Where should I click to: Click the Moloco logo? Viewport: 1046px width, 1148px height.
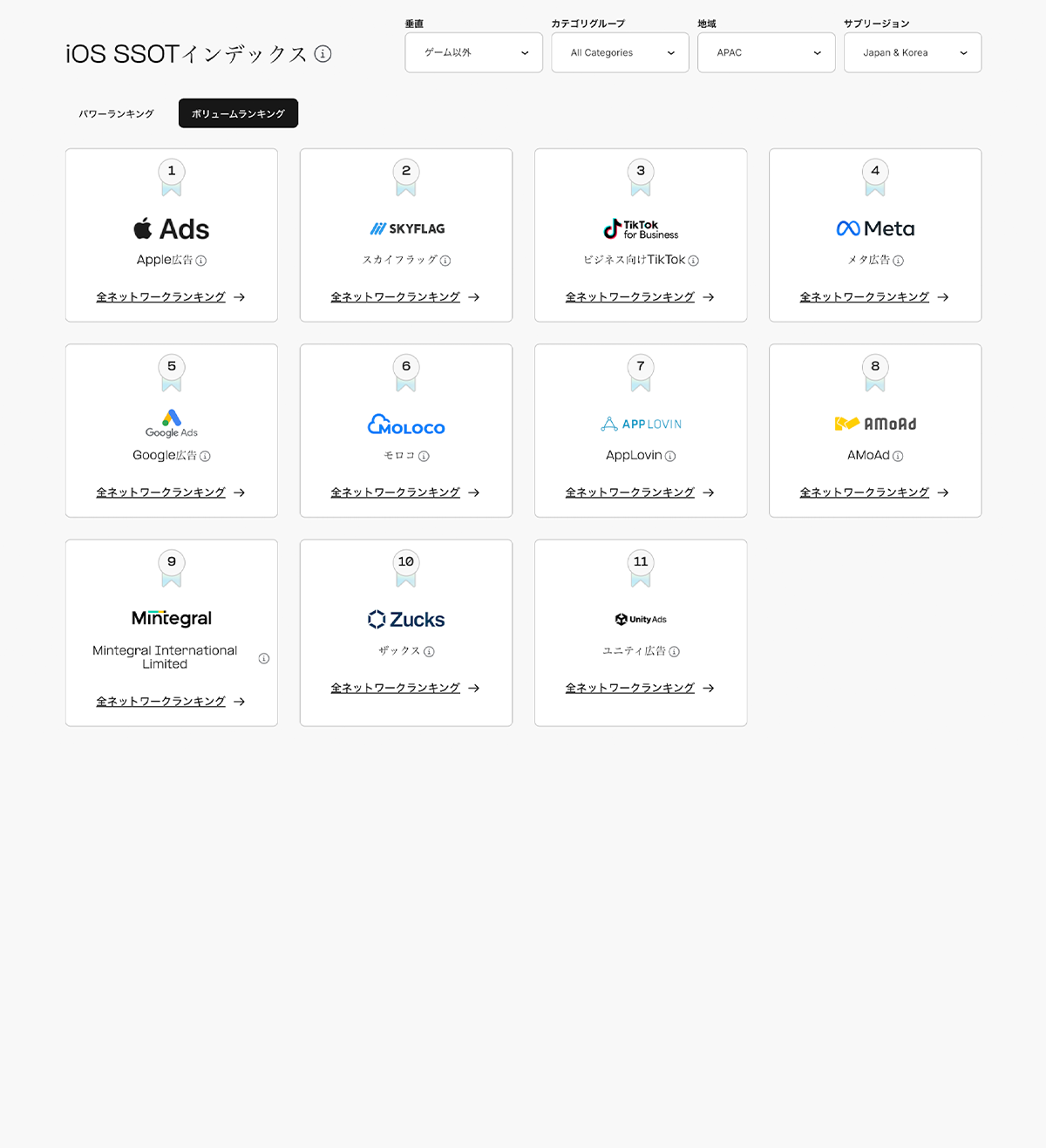(406, 425)
